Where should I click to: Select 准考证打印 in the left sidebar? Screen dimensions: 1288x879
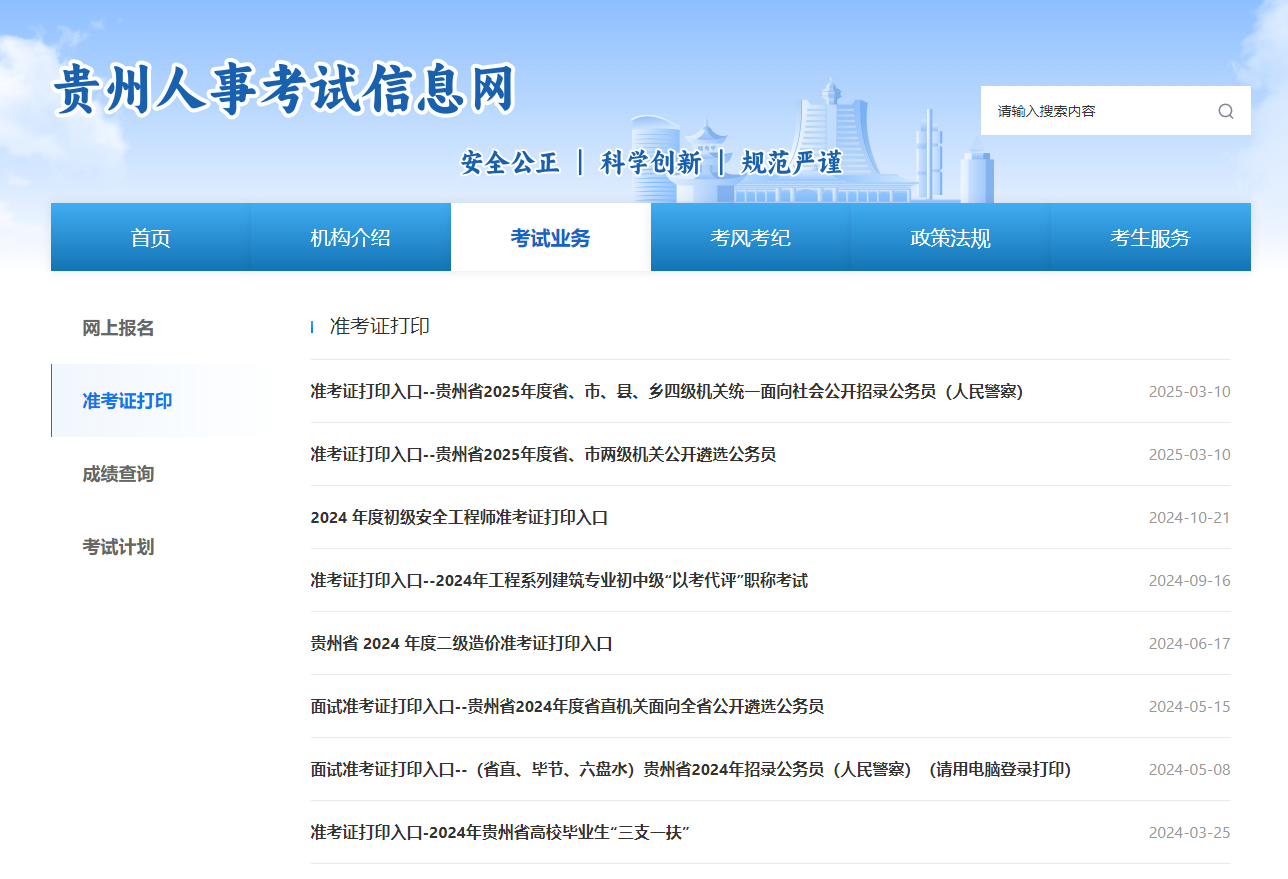[127, 401]
